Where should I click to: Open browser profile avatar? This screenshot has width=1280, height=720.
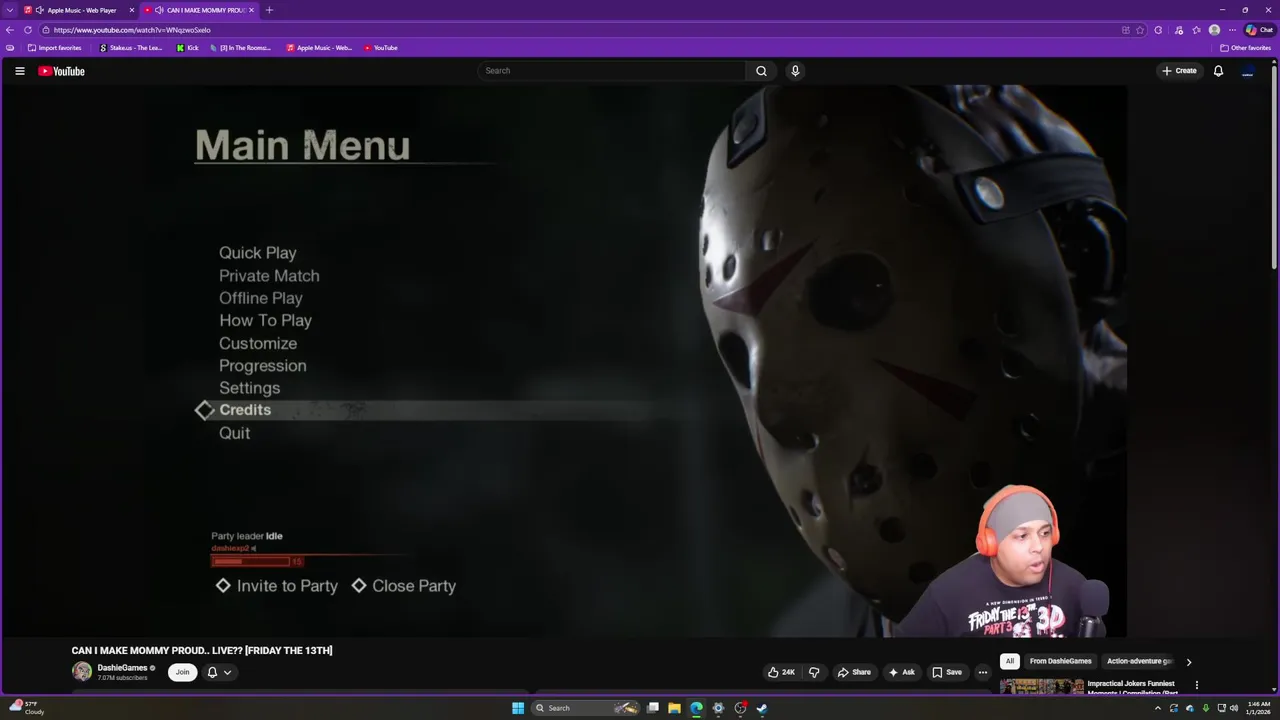1214,30
